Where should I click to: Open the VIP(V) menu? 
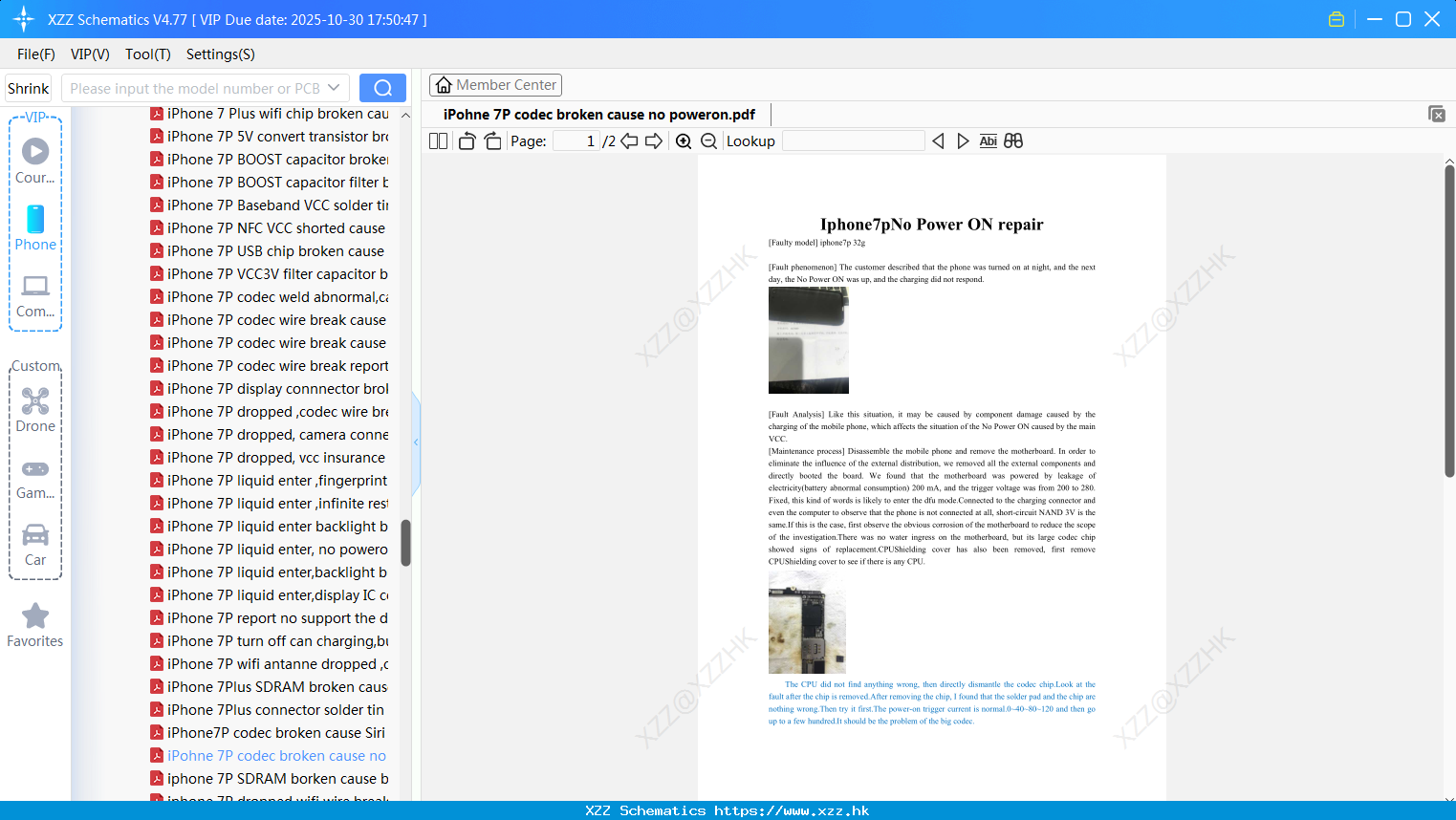pos(90,54)
